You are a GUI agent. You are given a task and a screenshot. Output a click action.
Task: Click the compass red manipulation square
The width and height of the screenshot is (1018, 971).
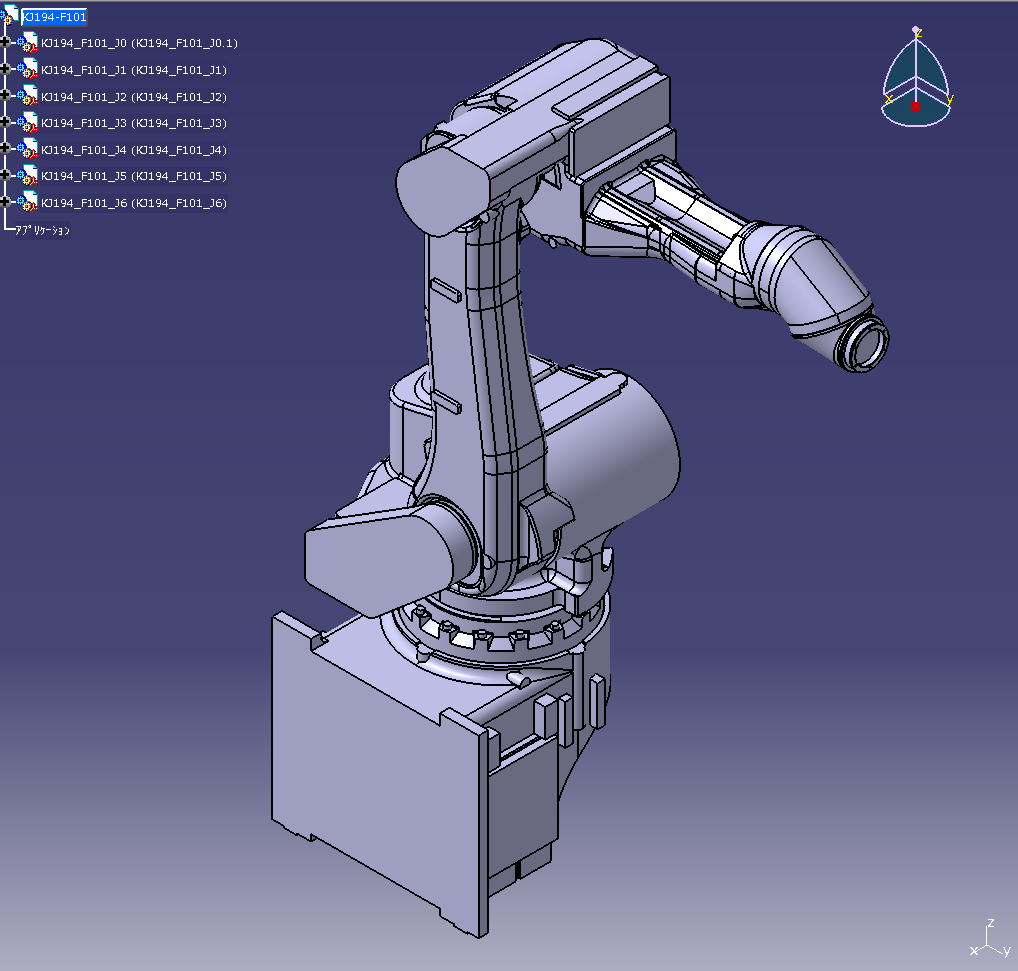(915, 106)
